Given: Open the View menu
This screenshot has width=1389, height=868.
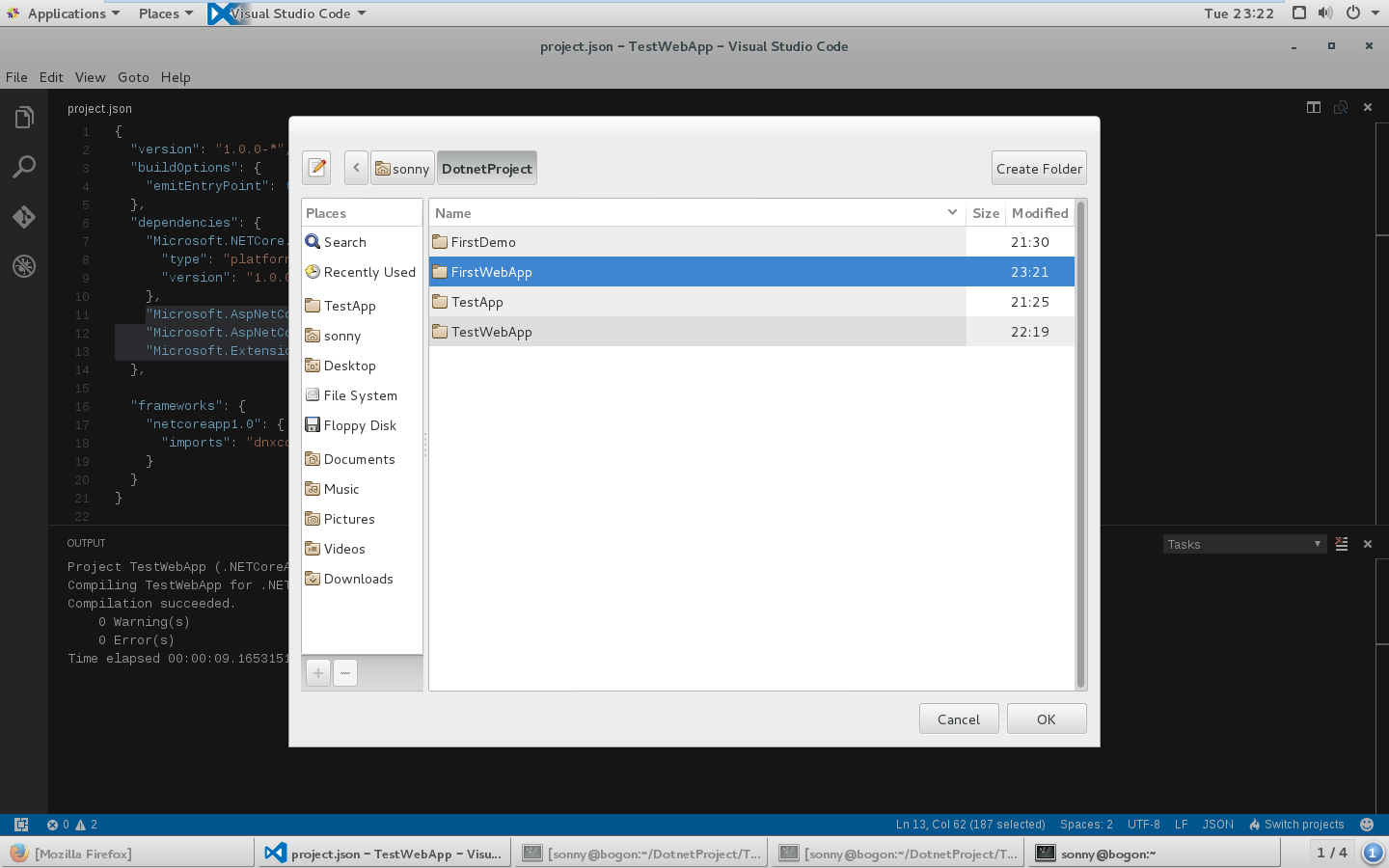Looking at the screenshot, I should click(x=90, y=77).
